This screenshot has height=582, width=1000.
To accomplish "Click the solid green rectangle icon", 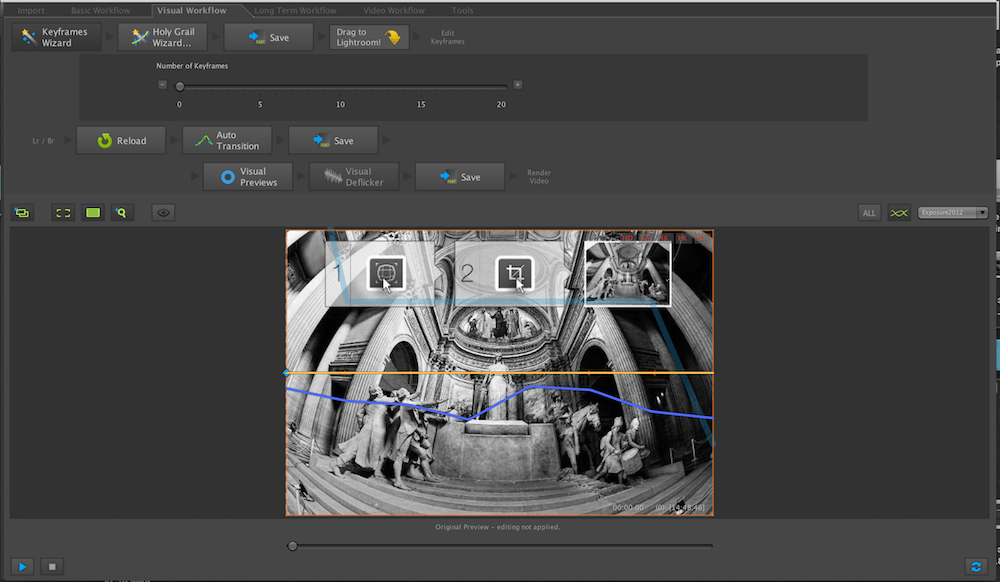I will point(93,213).
